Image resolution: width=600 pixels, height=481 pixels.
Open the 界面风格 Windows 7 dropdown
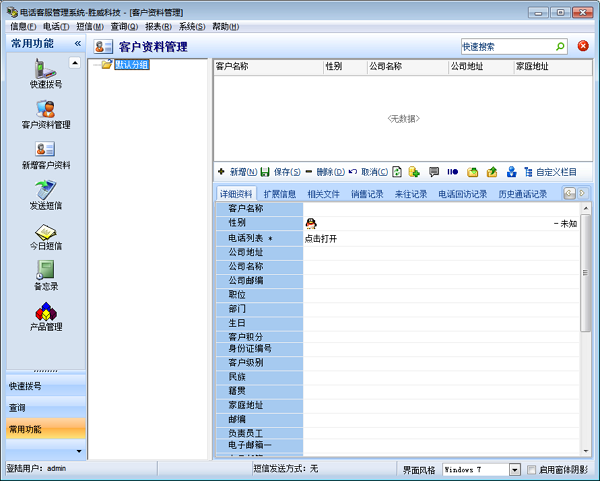pos(515,470)
